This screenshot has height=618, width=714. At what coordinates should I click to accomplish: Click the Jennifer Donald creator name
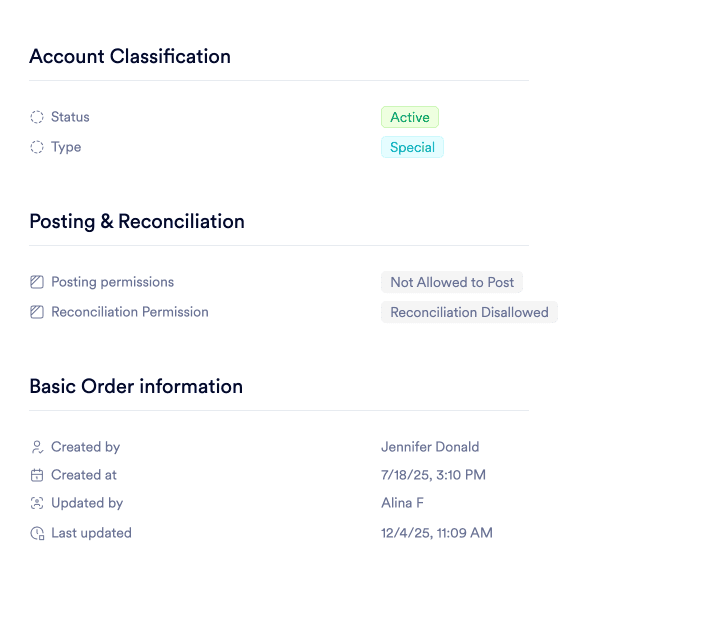click(x=430, y=447)
